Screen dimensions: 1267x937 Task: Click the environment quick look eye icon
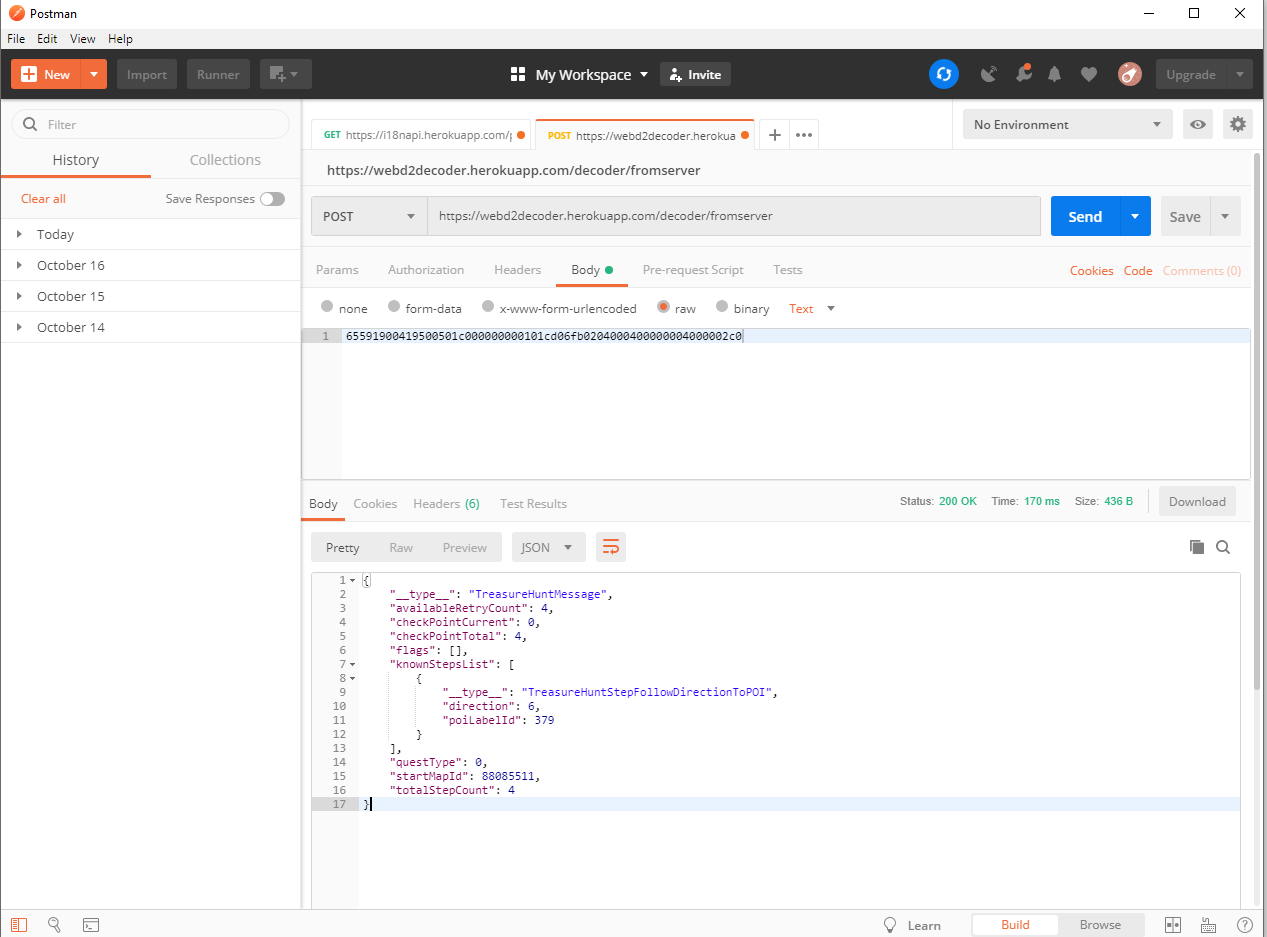tap(1198, 124)
